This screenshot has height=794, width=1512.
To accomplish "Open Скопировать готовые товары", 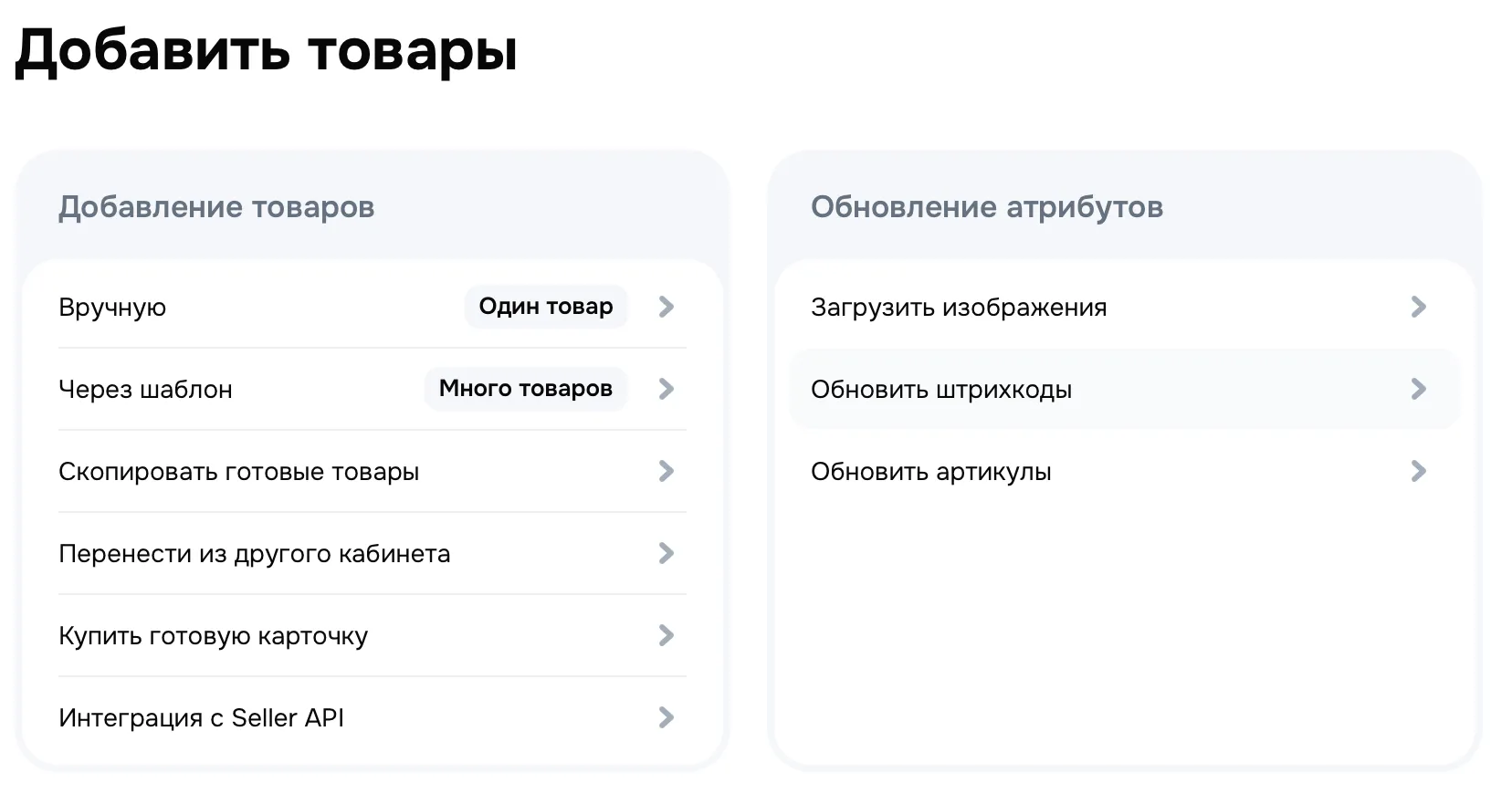I will pos(238,472).
